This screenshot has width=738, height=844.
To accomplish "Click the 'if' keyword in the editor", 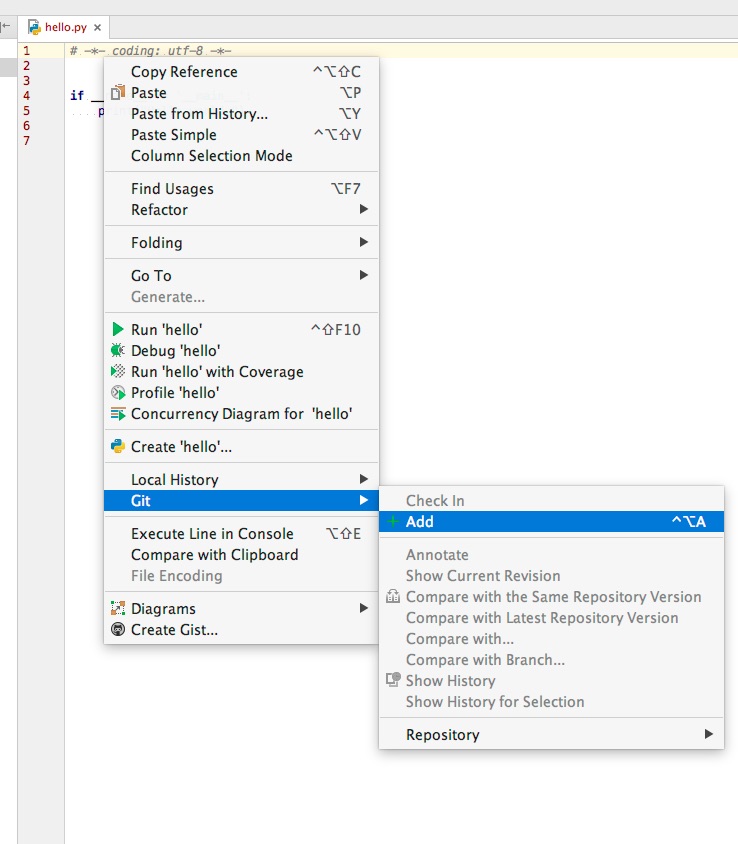I will pyautogui.click(x=77, y=95).
